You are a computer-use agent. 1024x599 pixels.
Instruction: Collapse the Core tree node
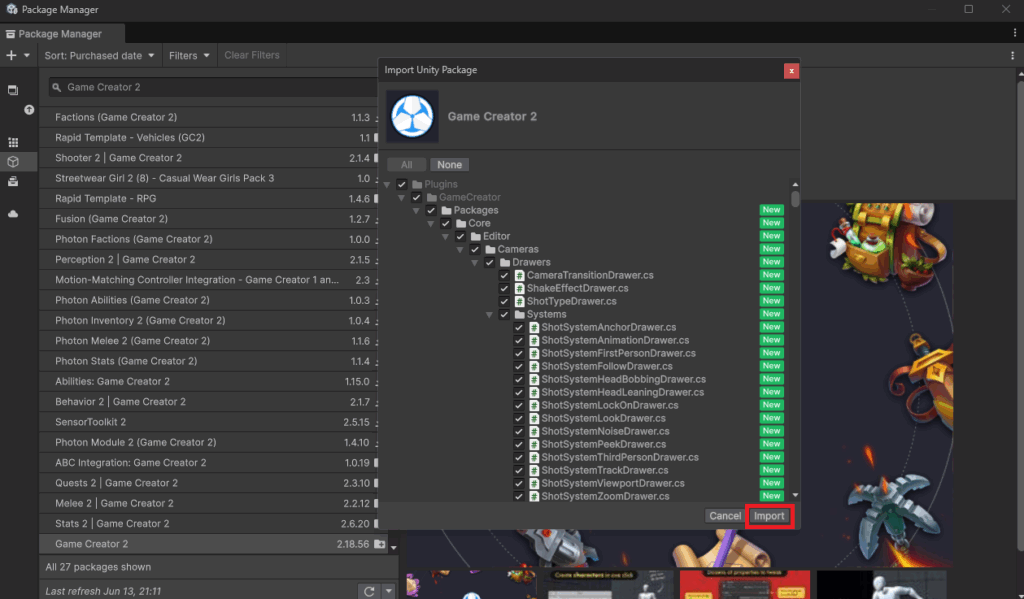(x=431, y=224)
